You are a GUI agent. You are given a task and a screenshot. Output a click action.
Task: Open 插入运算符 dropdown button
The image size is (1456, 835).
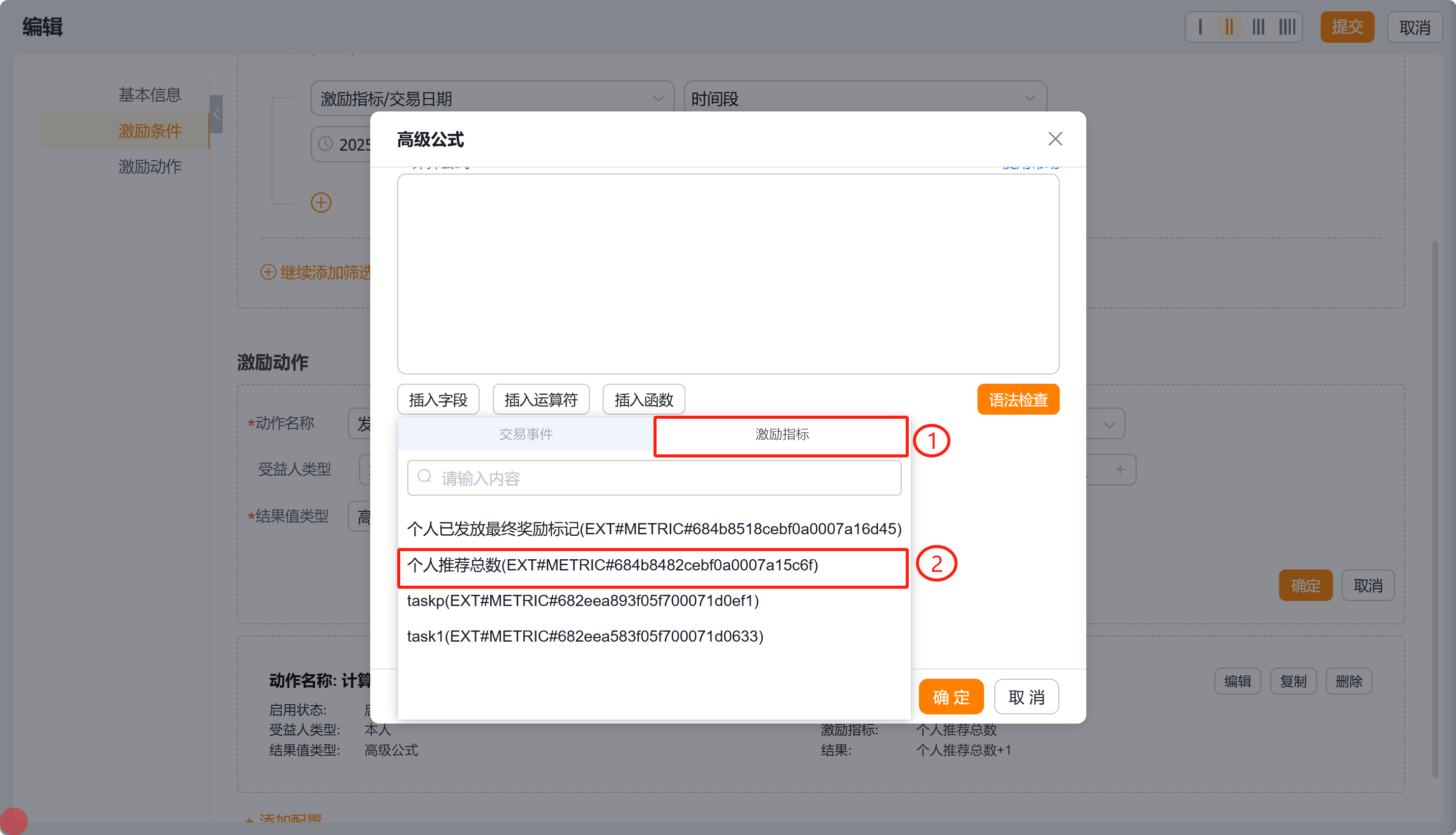540,400
